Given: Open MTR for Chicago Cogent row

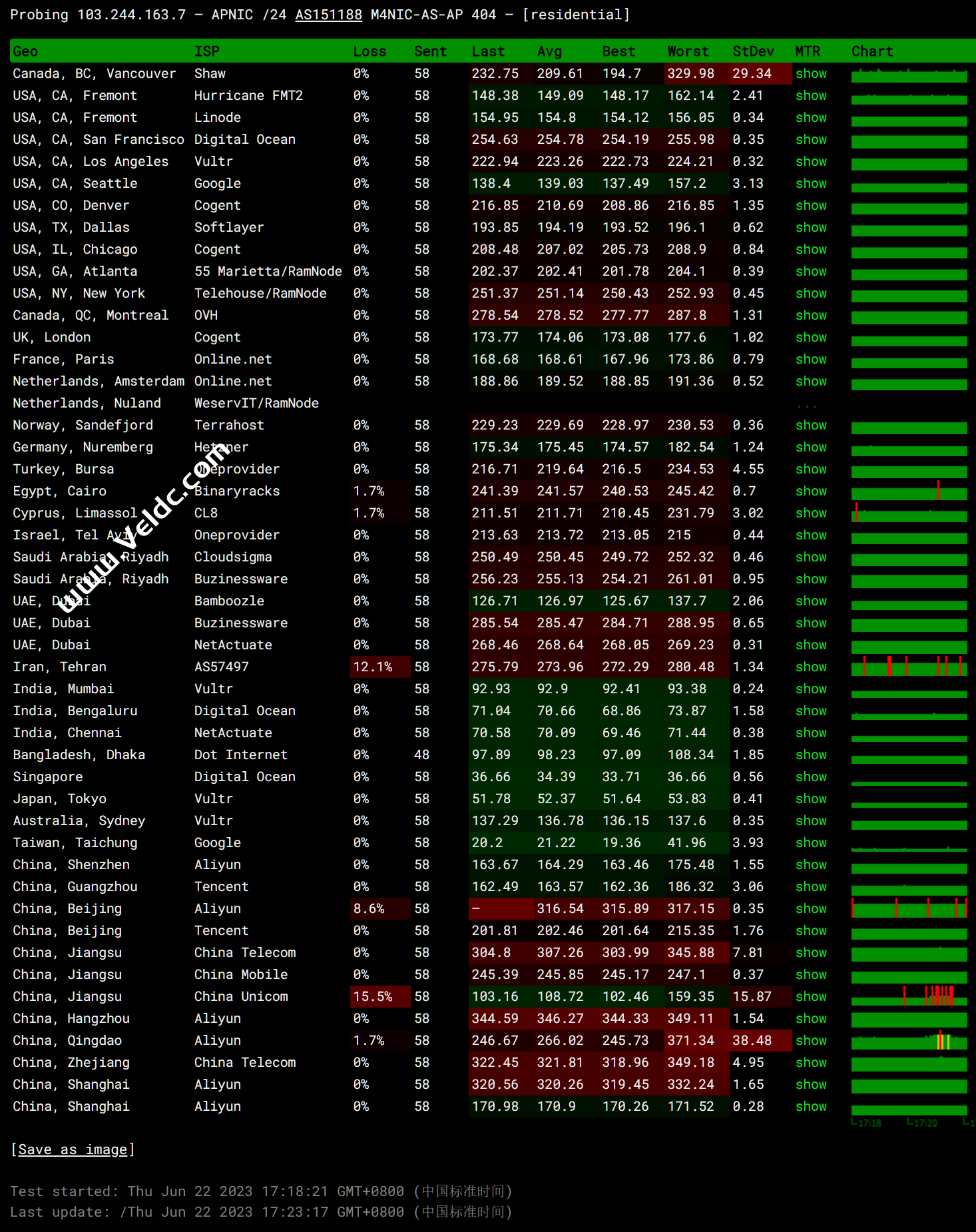Looking at the screenshot, I should pyautogui.click(x=811, y=249).
